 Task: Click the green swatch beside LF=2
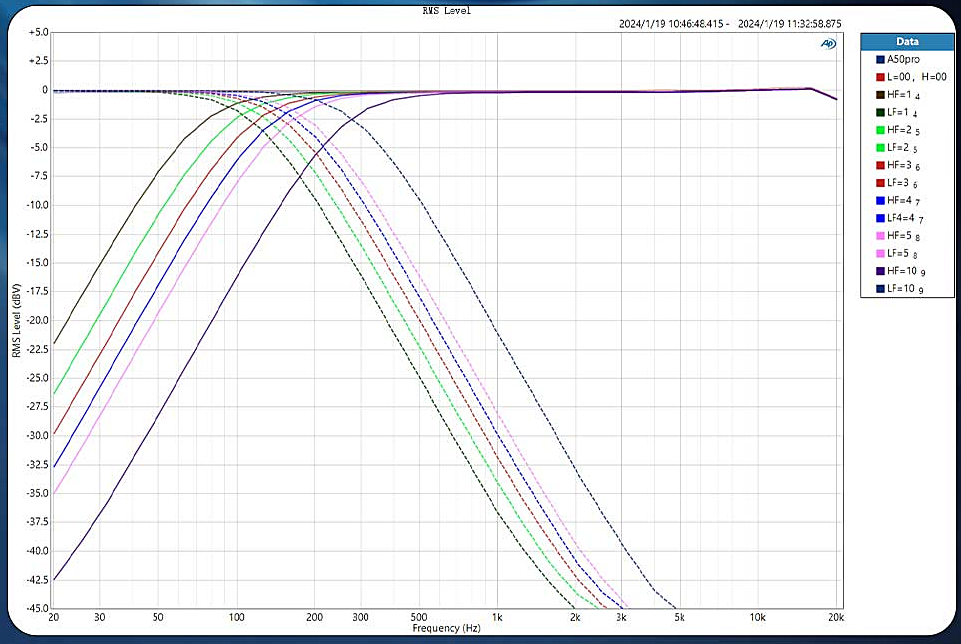[880, 148]
